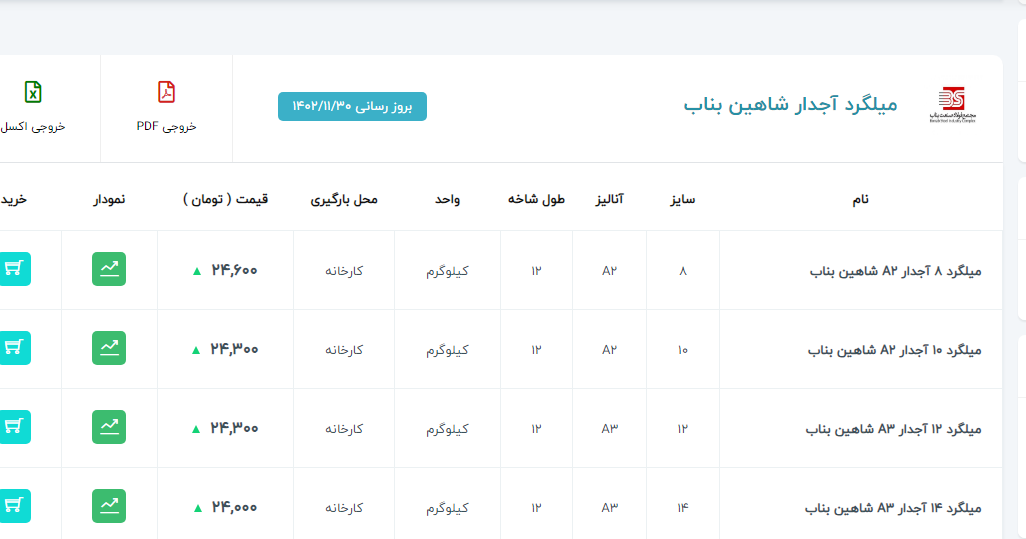The image size is (1026, 539).
Task: Click the سایز column header
Action: (683, 199)
